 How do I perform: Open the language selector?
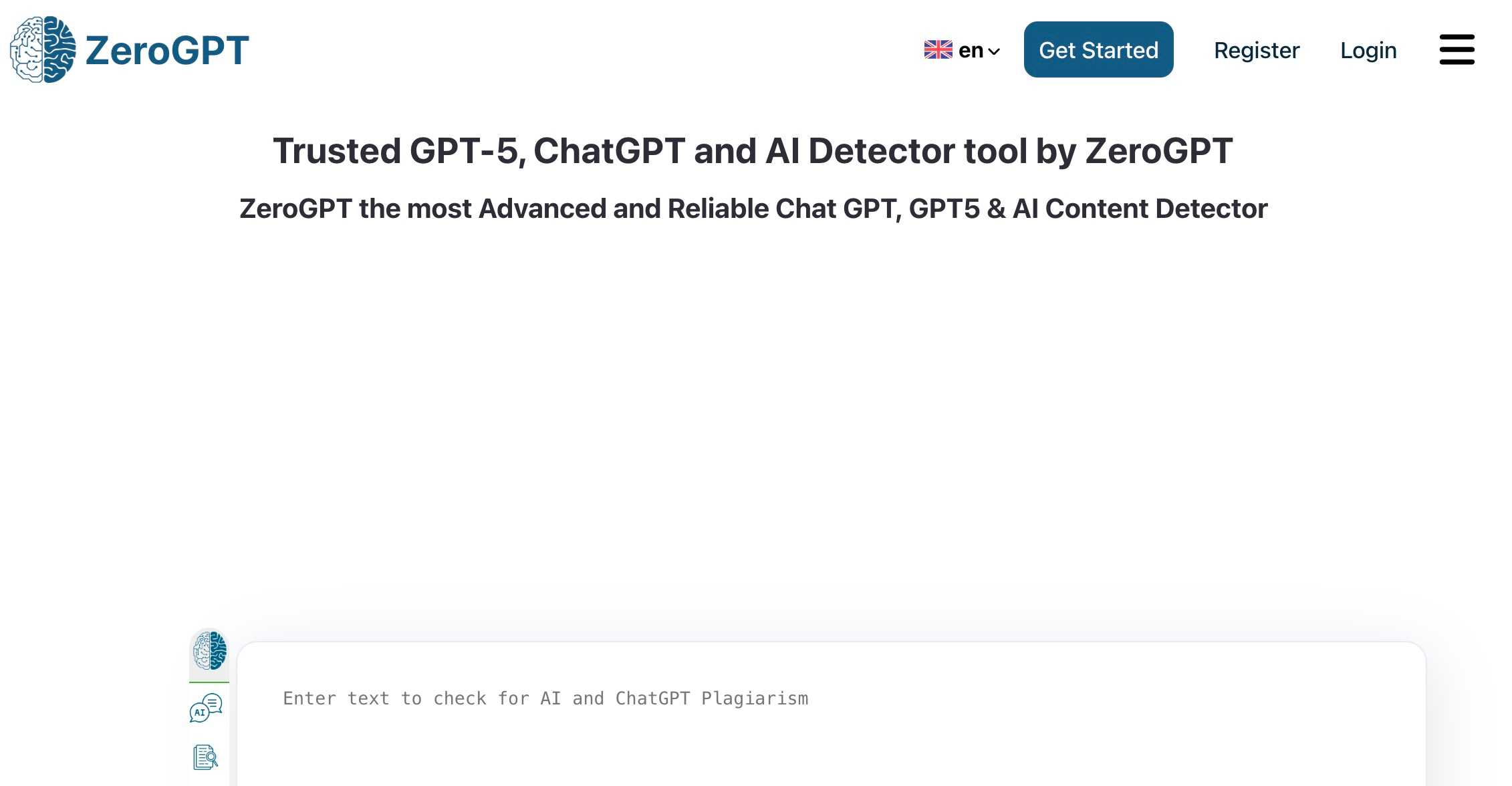coord(961,49)
